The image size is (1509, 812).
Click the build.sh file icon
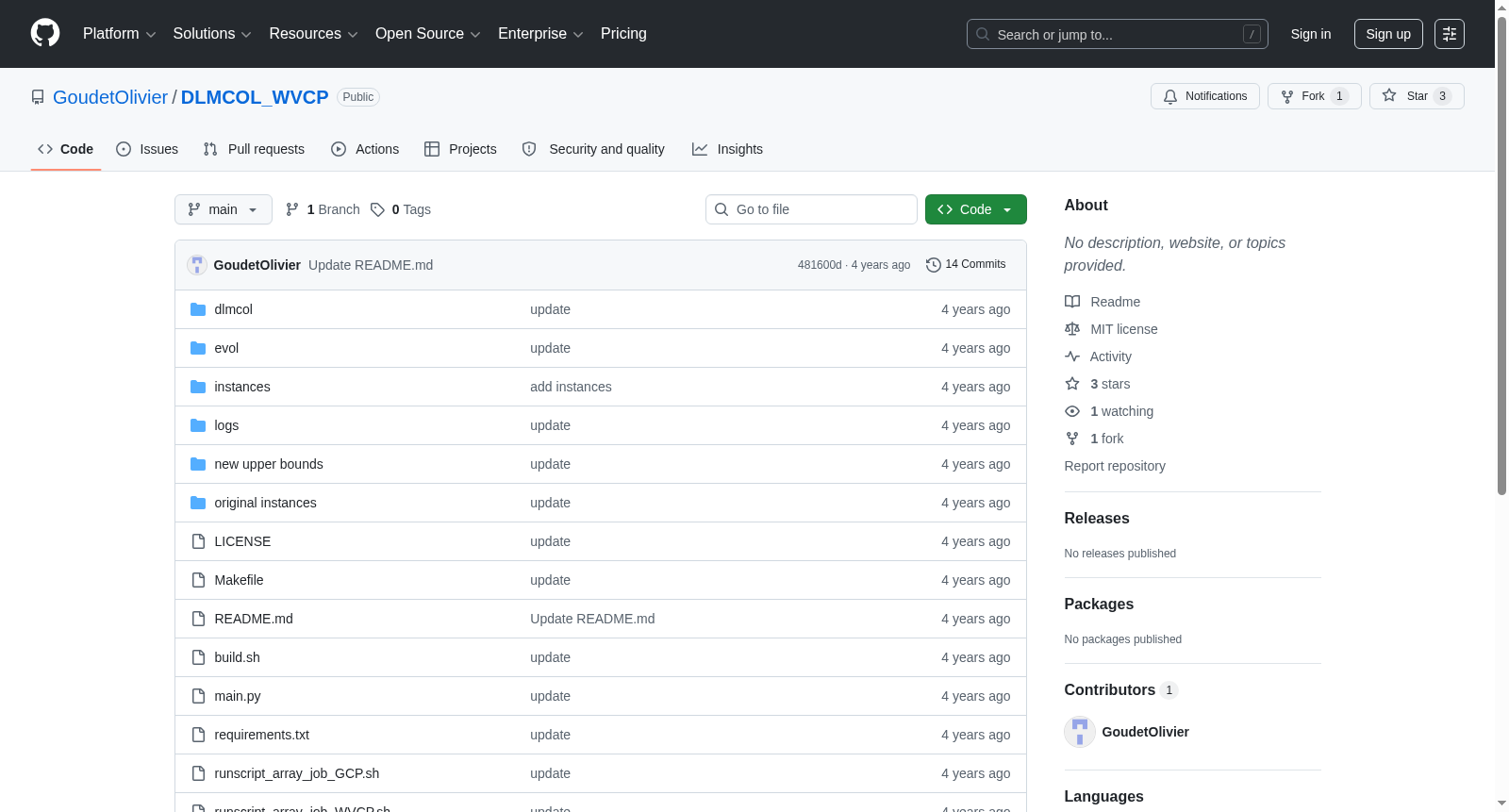point(198,657)
